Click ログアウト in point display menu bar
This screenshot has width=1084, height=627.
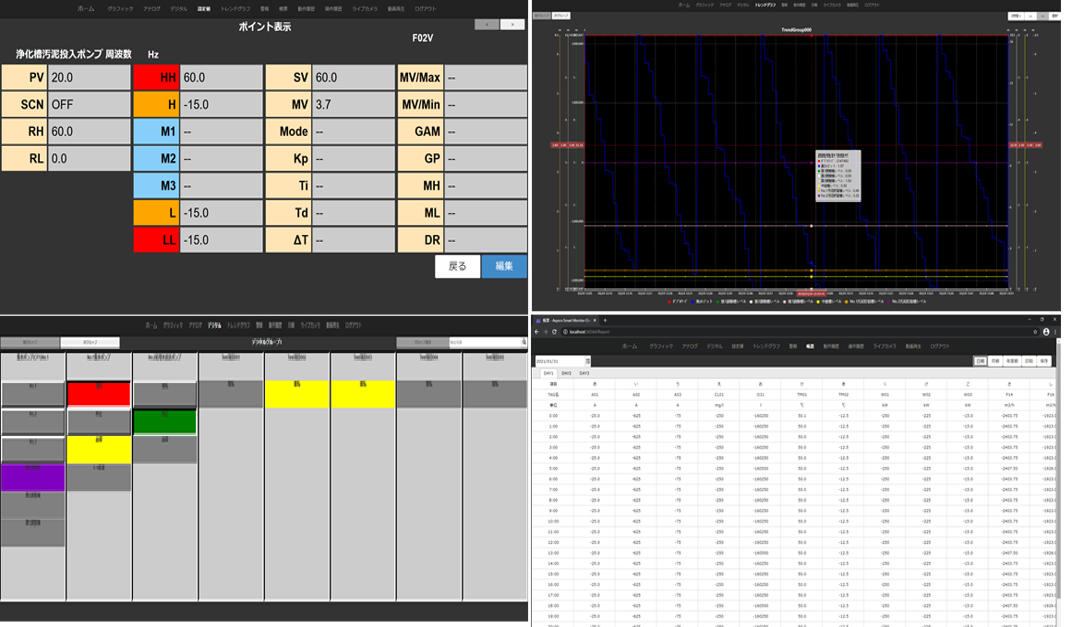(425, 9)
